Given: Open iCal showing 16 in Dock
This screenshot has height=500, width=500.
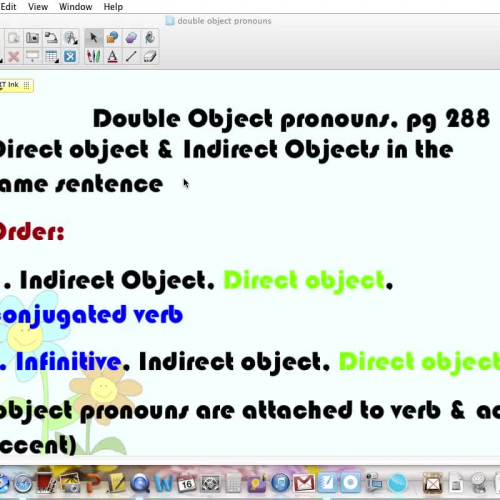Looking at the screenshot, I should click(x=187, y=483).
